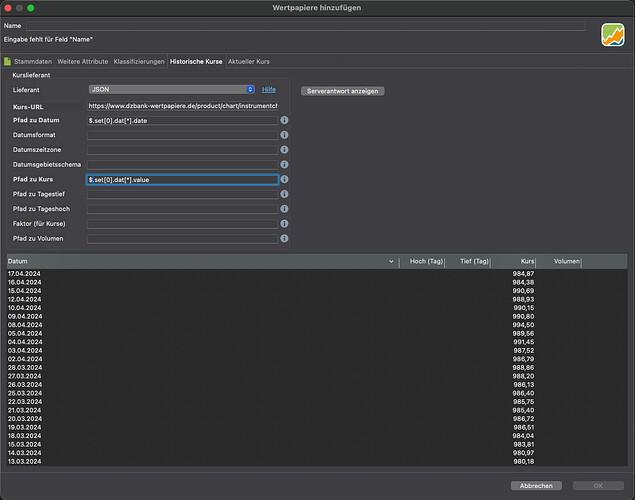The height and width of the screenshot is (500, 635).
Task: Select the row dated 02.04.2024
Action: [317, 359]
